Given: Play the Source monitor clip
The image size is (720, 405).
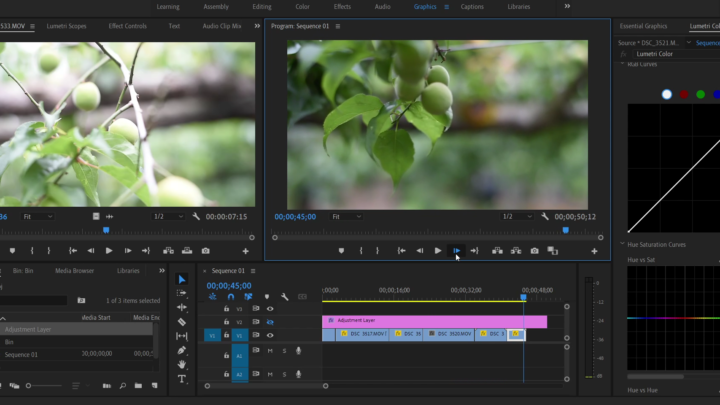Looking at the screenshot, I should point(109,251).
